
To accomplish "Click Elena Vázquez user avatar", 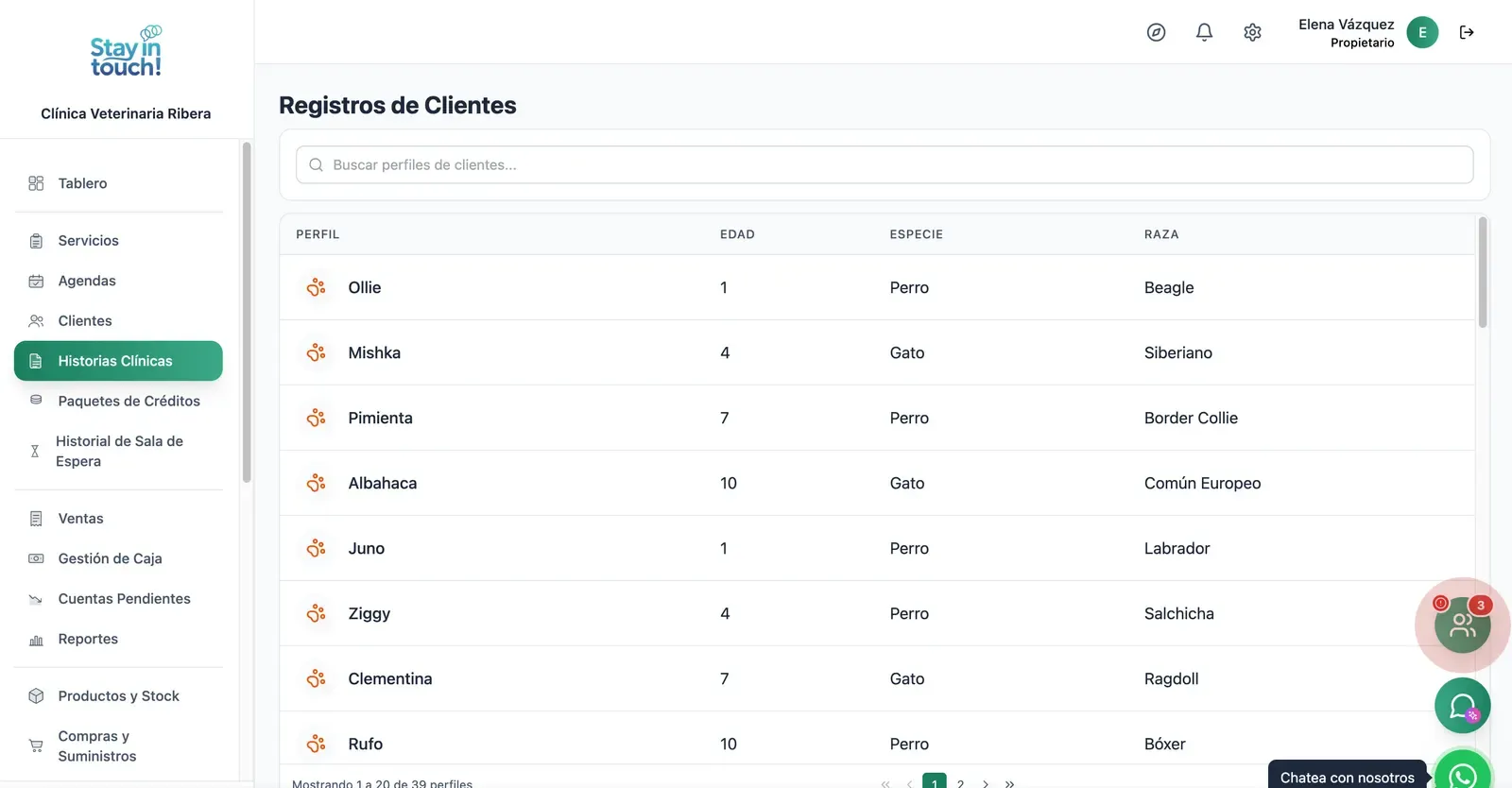I will 1422,32.
